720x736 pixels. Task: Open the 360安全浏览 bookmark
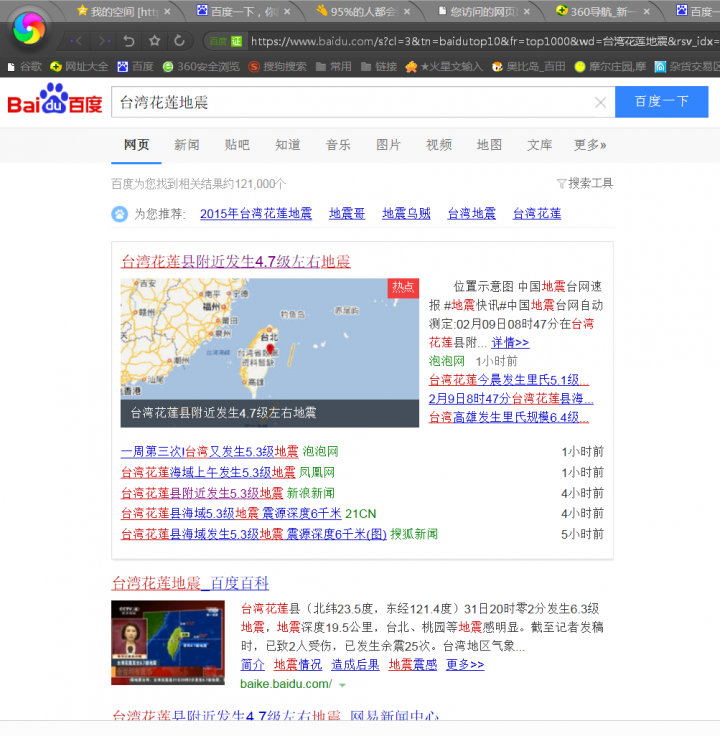click(201, 67)
